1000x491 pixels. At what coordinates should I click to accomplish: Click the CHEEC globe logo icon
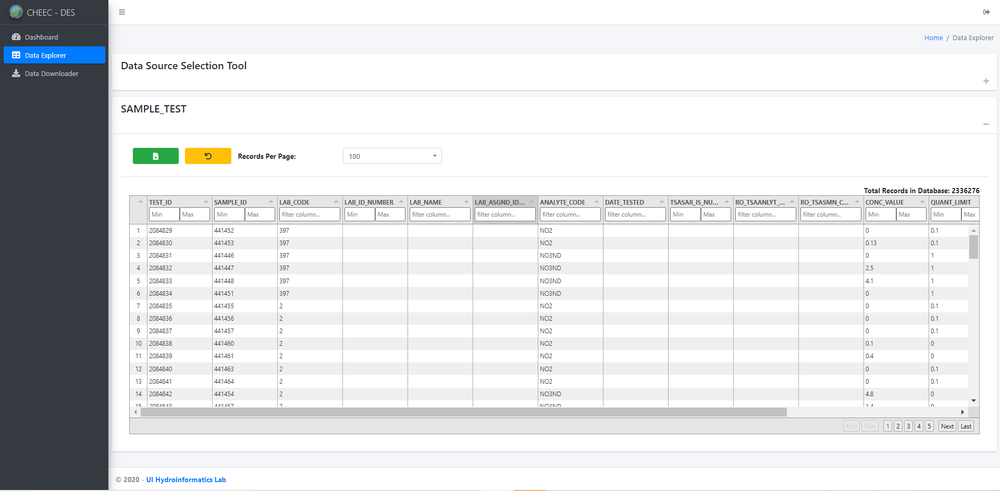point(15,12)
